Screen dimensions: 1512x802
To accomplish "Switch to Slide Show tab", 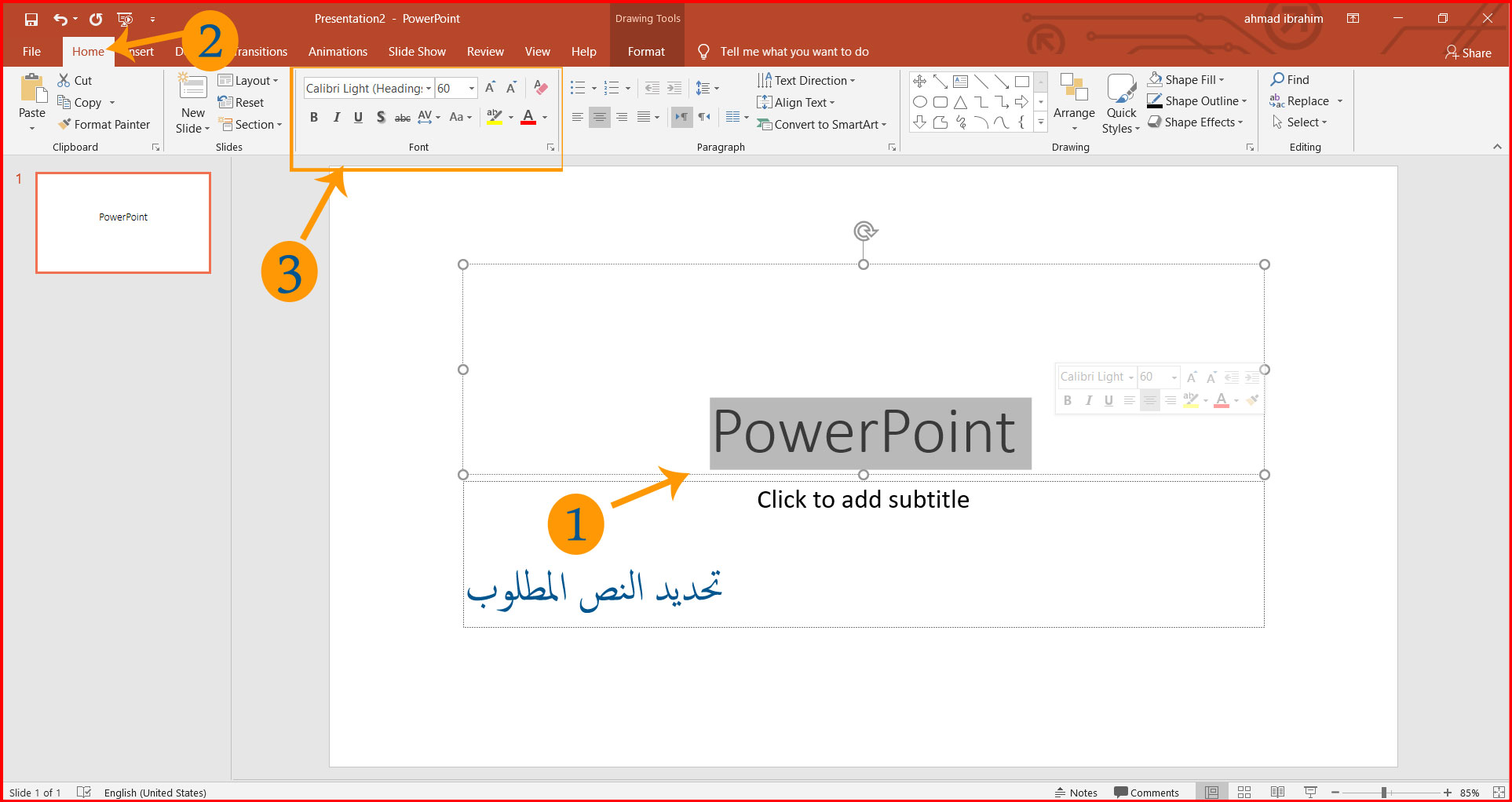I will pyautogui.click(x=417, y=52).
